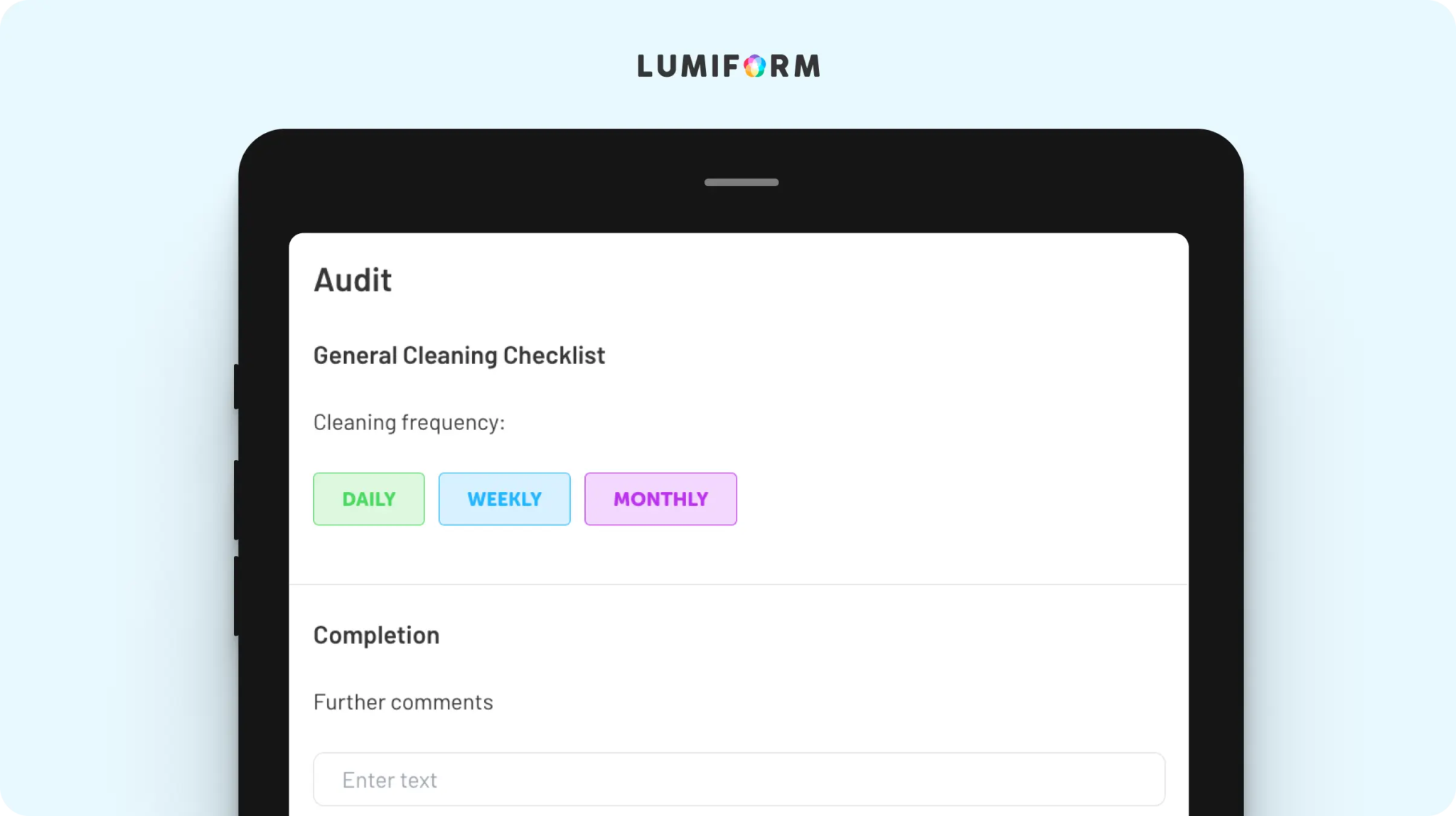This screenshot has width=1456, height=816.
Task: Click empty white area right of MONTHLY
Action: pyautogui.click(x=960, y=499)
